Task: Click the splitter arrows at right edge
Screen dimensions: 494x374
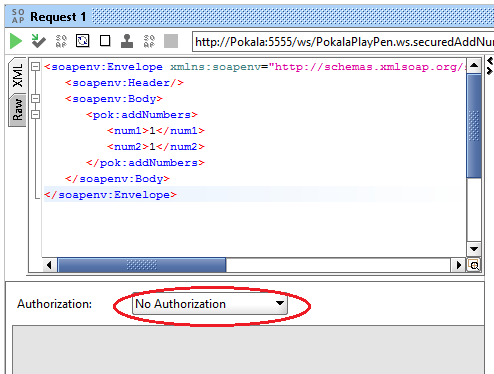Action: (490, 66)
